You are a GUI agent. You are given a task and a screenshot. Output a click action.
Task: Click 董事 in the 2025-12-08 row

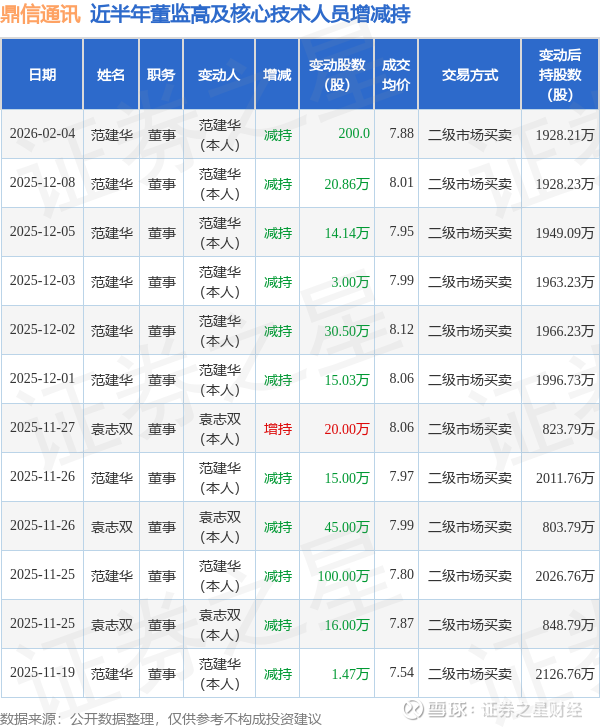tap(162, 184)
